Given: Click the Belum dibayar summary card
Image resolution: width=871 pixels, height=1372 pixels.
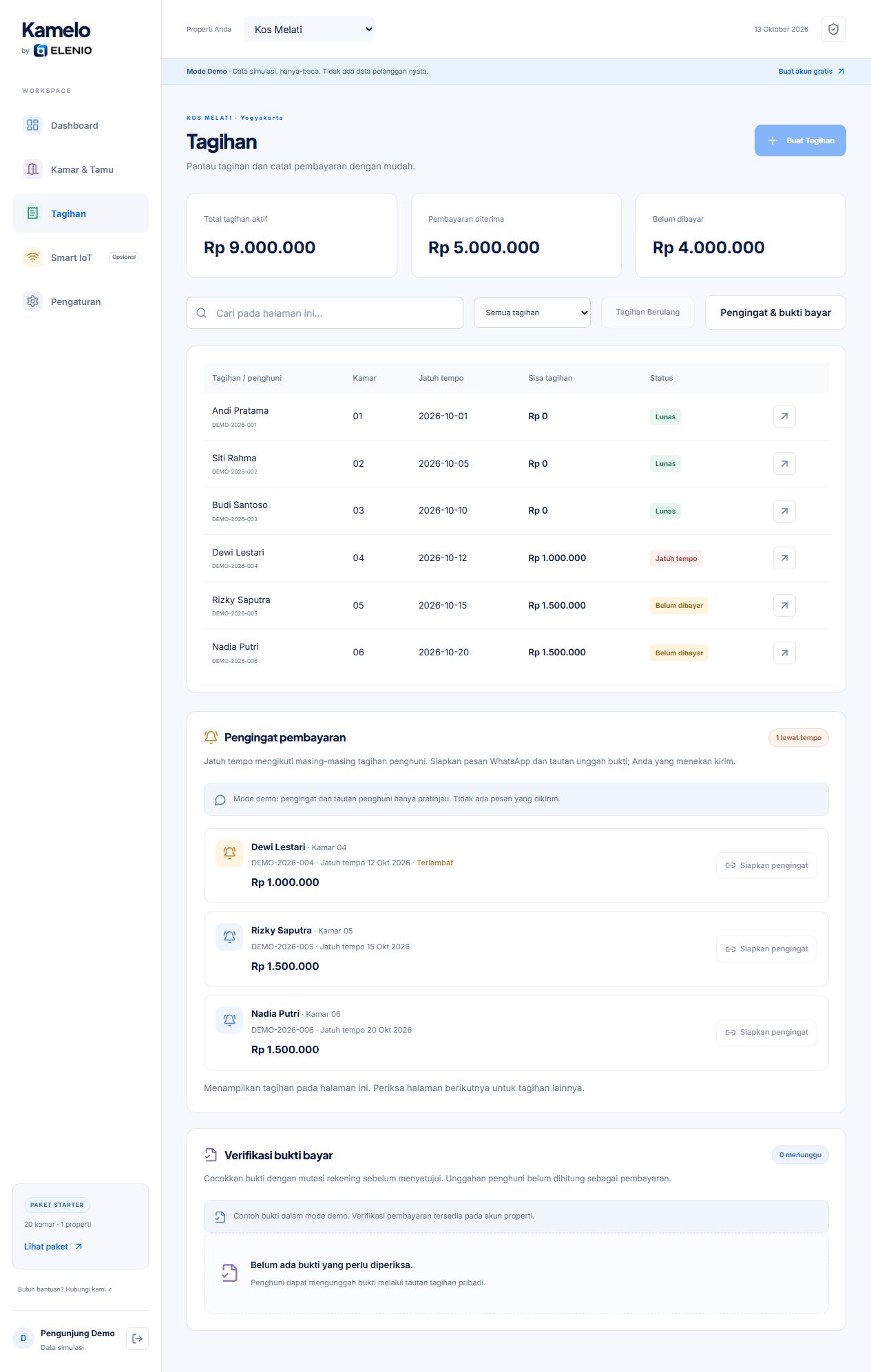Looking at the screenshot, I should (x=741, y=235).
